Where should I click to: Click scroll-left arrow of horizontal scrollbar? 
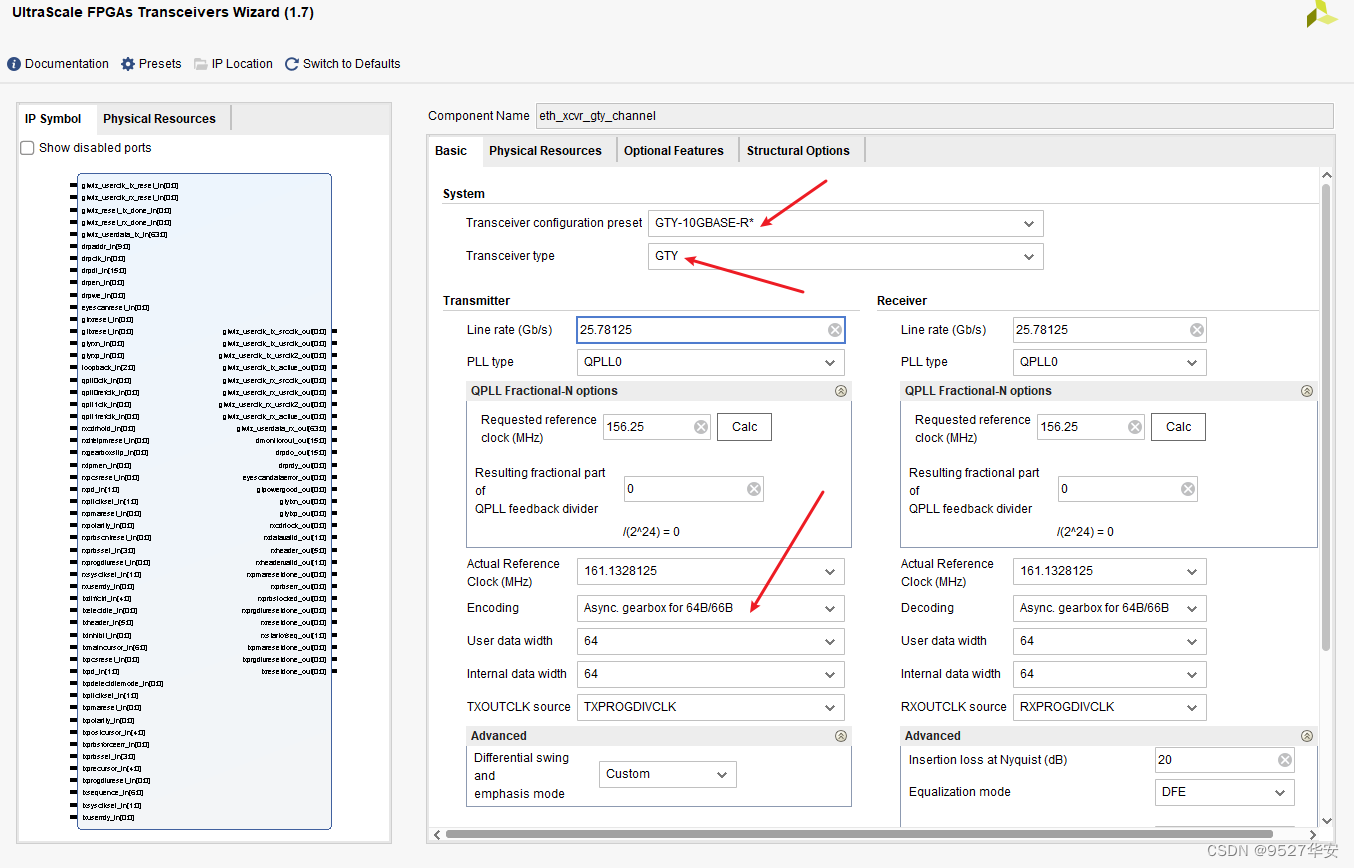(x=436, y=834)
